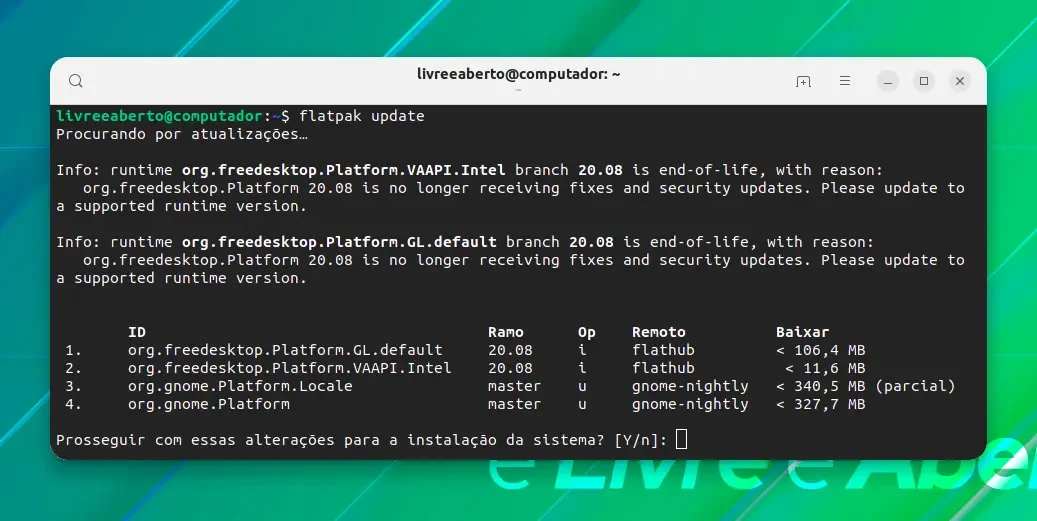This screenshot has height=521, width=1037.
Task: Click the '[Y/n]:' confirmation prompt text
Action: [x=641, y=440]
